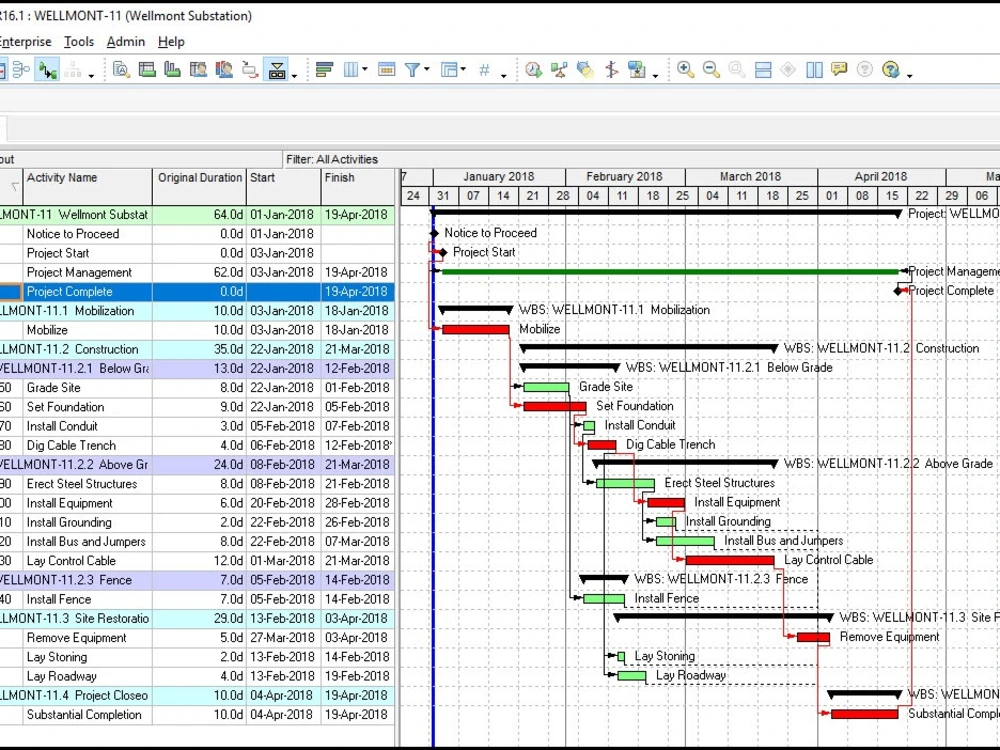Select the Project Complete activity row
Image resolution: width=1000 pixels, height=750 pixels.
pos(197,291)
